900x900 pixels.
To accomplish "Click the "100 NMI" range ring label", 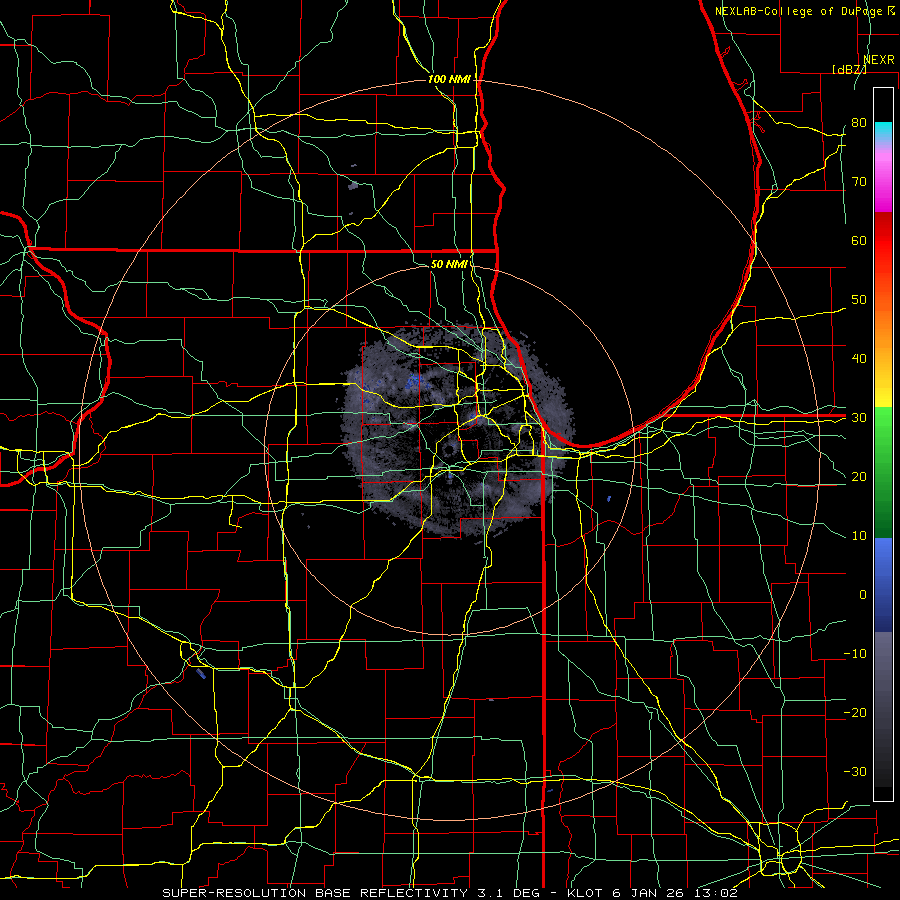I will click(x=449, y=79).
